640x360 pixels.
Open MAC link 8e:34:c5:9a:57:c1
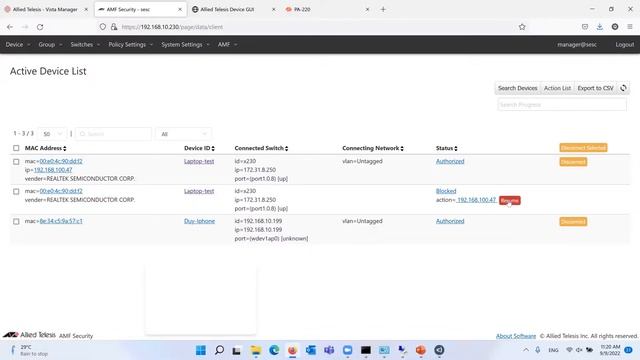click(61, 221)
